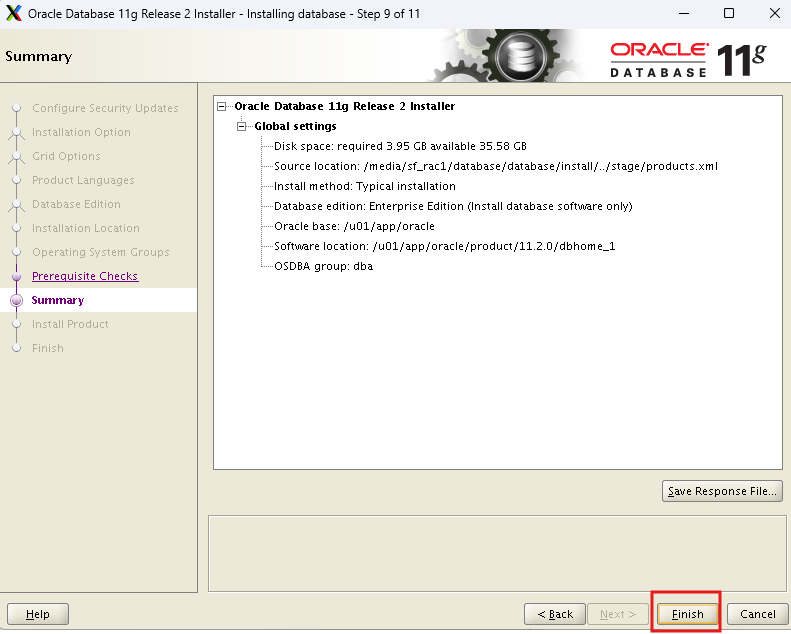Click the Install Product step label
This screenshot has width=791, height=634.
click(70, 324)
